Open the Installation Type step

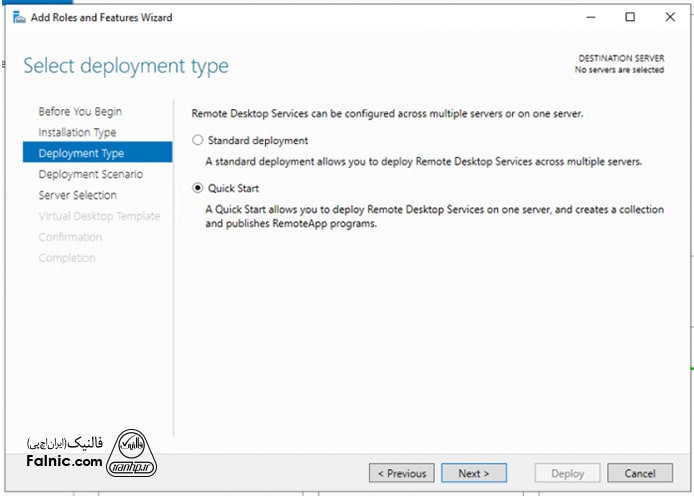tap(77, 132)
